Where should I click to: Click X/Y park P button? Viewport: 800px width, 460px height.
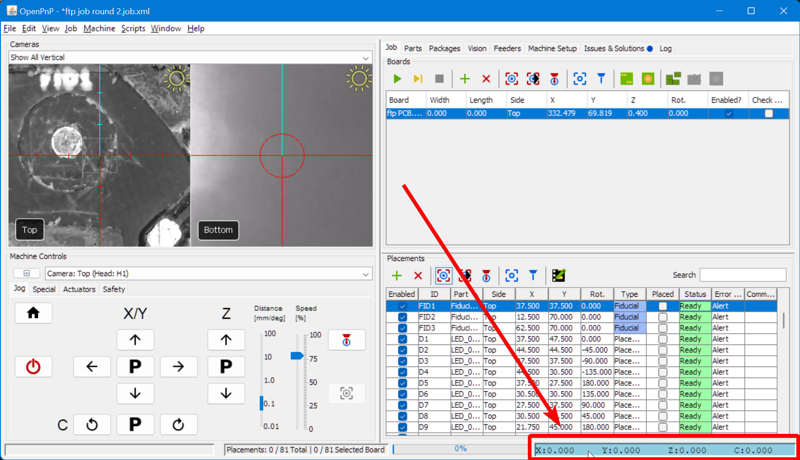pos(135,367)
